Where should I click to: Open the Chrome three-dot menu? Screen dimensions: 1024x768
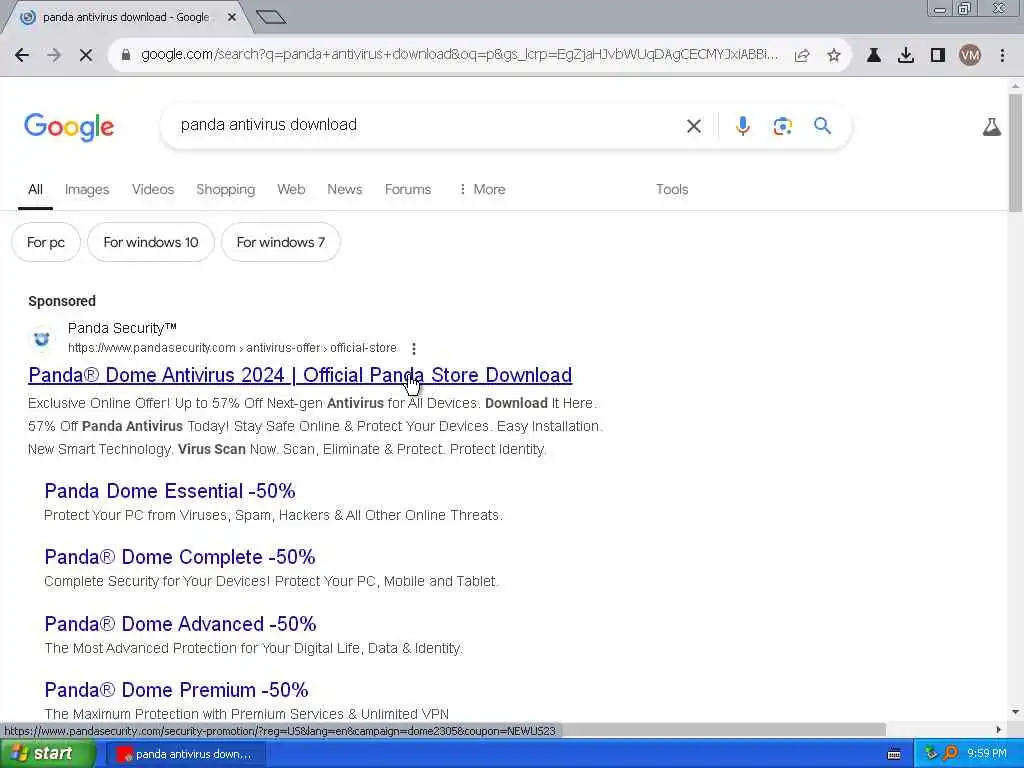pyautogui.click(x=1002, y=55)
